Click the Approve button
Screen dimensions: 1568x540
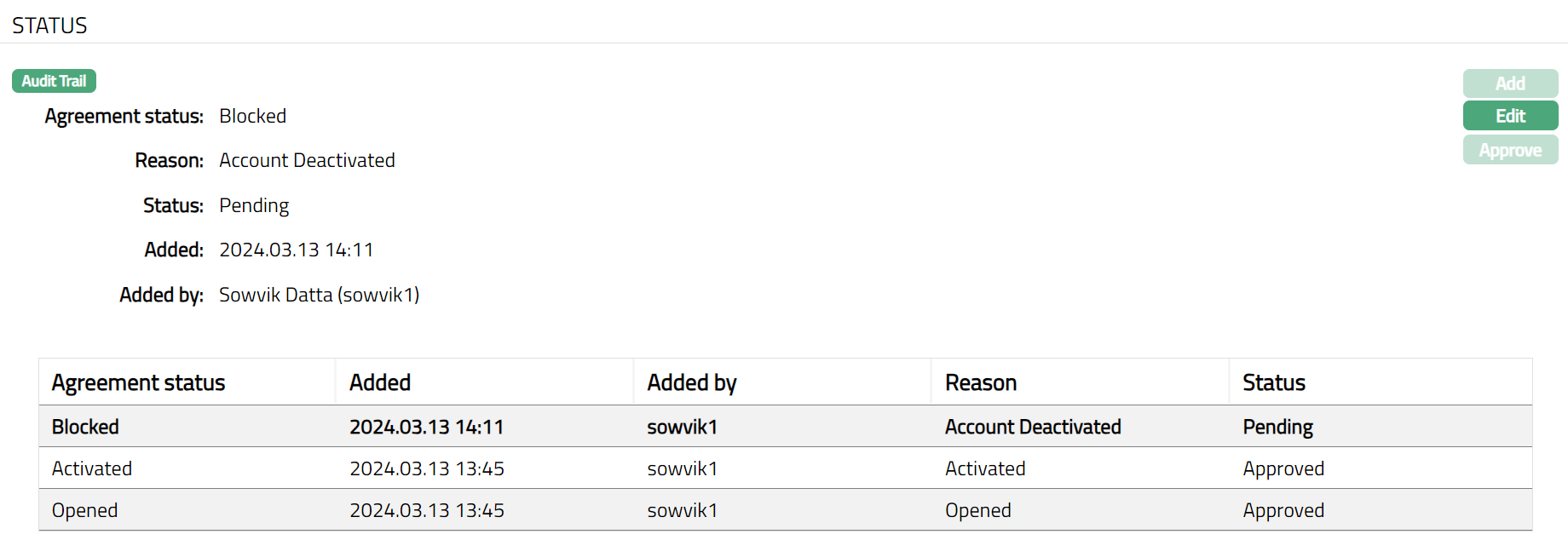[x=1510, y=150]
